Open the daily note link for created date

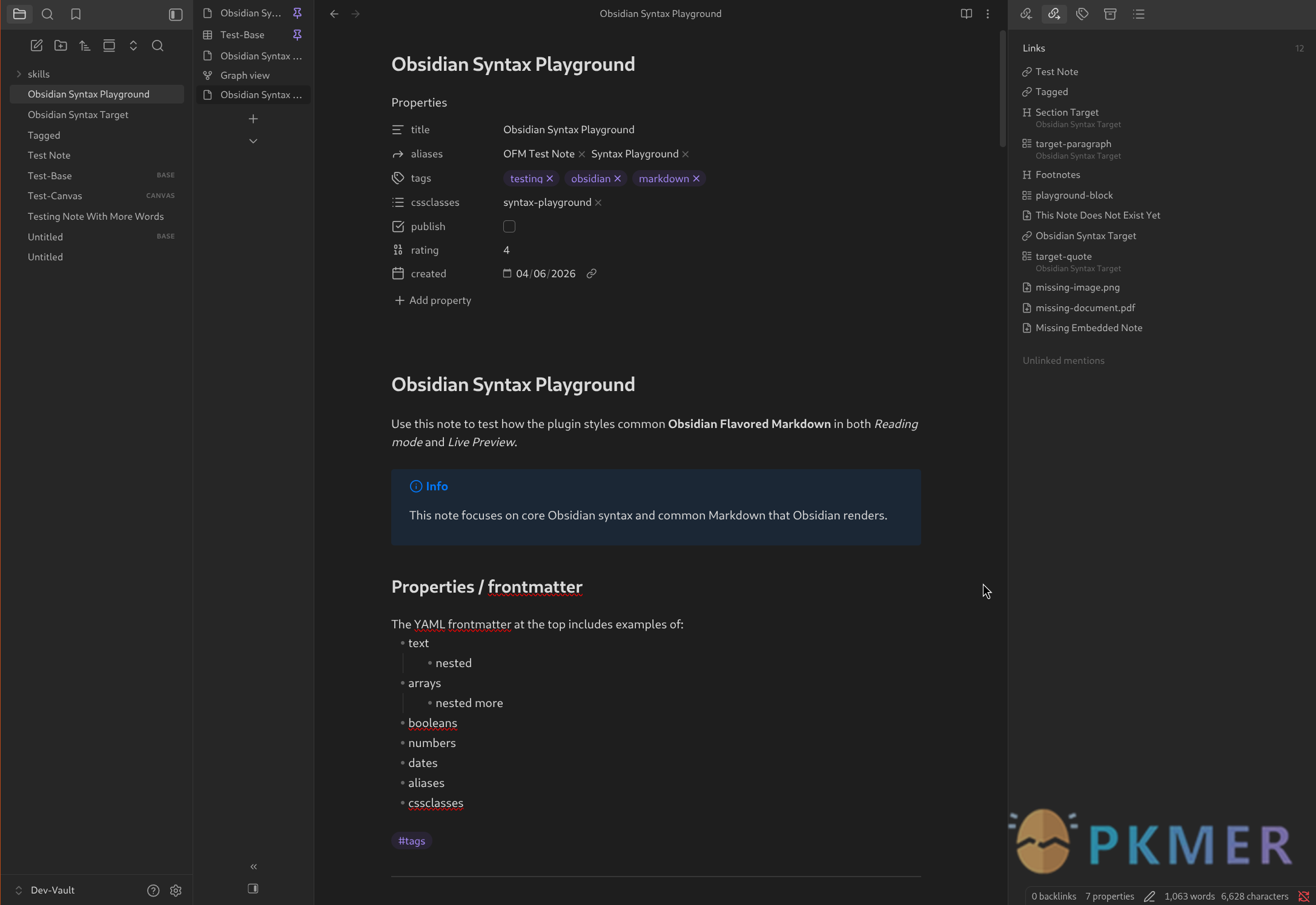tap(592, 274)
